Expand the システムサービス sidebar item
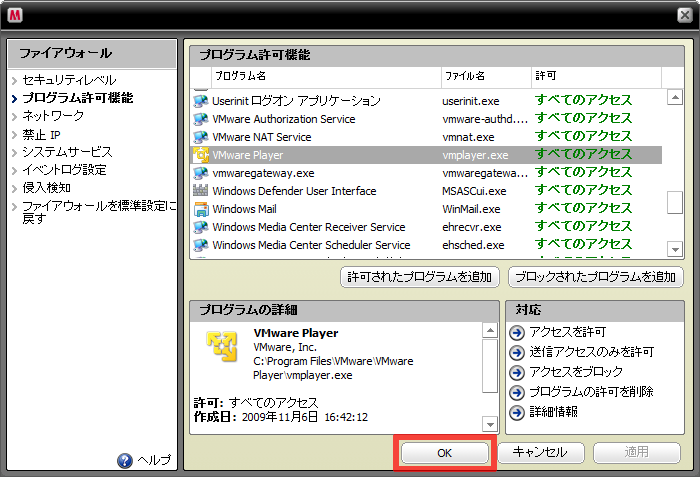Image resolution: width=700 pixels, height=477 pixels. [x=67, y=152]
